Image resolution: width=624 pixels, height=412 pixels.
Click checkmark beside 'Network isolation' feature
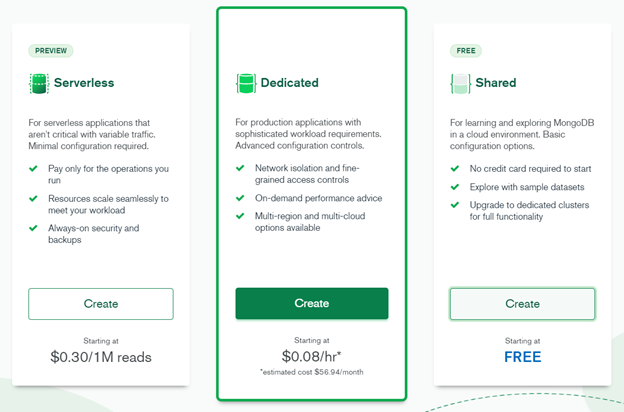(241, 169)
